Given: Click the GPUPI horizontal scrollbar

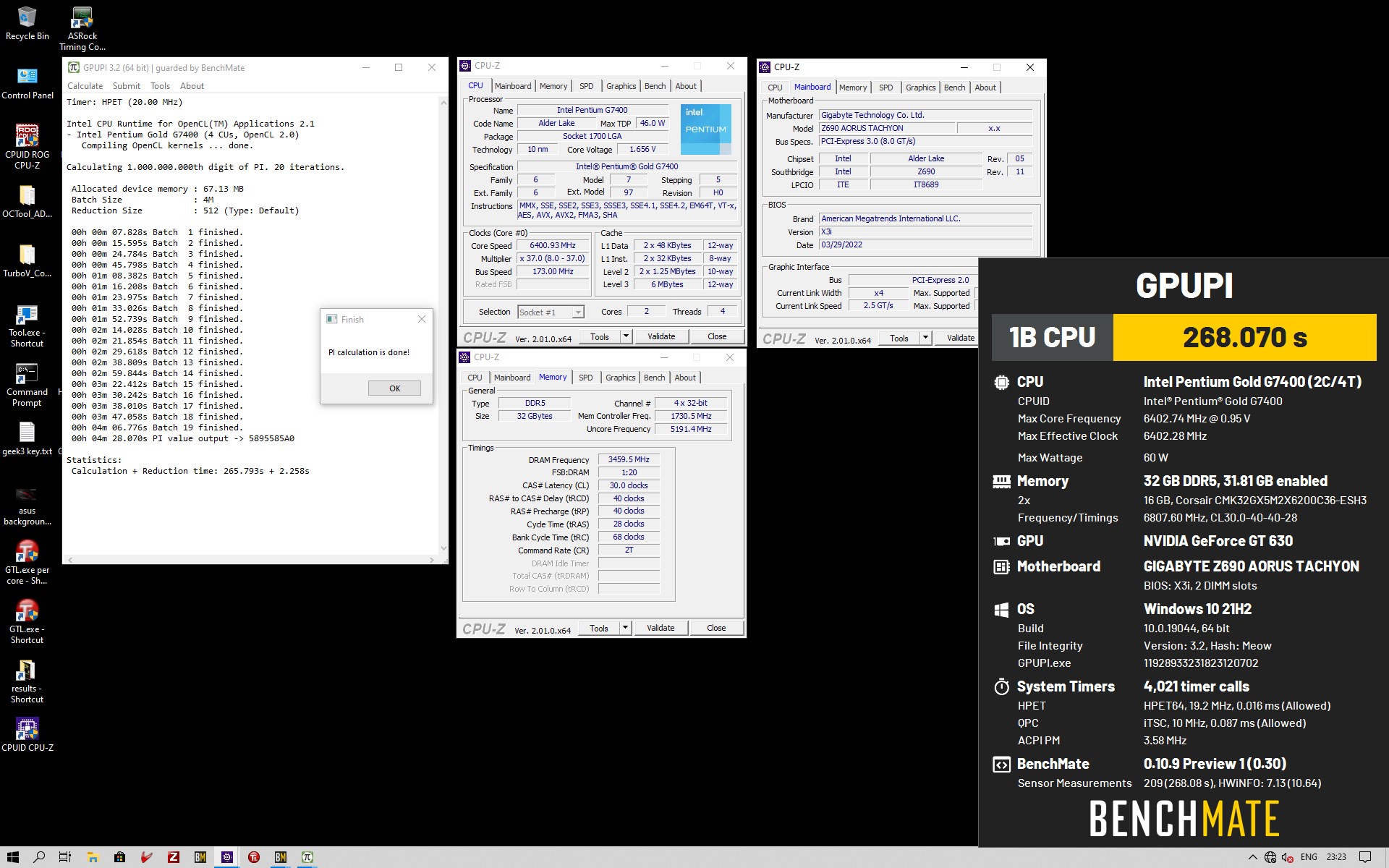Looking at the screenshot, I should click(x=250, y=560).
